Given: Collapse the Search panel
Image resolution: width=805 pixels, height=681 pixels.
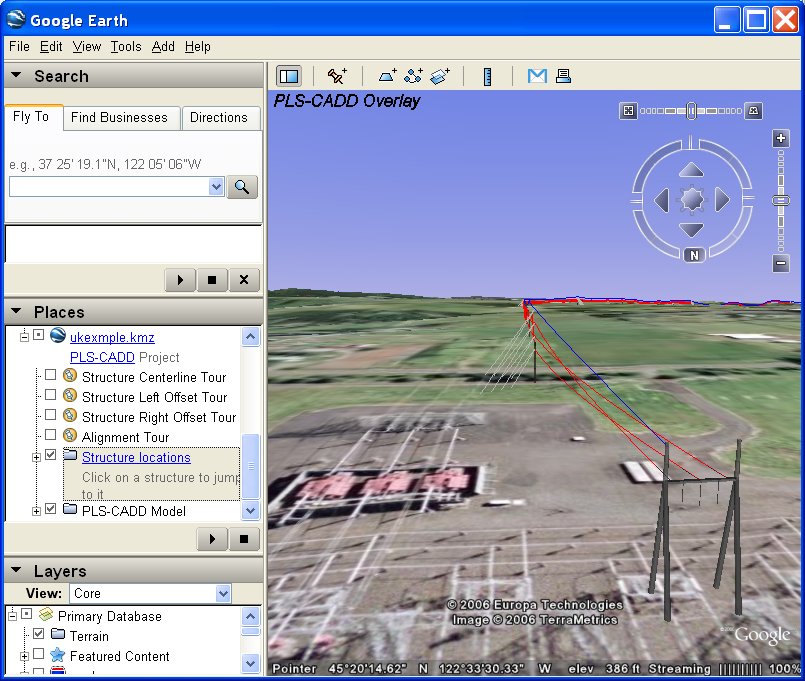Looking at the screenshot, I should (16, 75).
